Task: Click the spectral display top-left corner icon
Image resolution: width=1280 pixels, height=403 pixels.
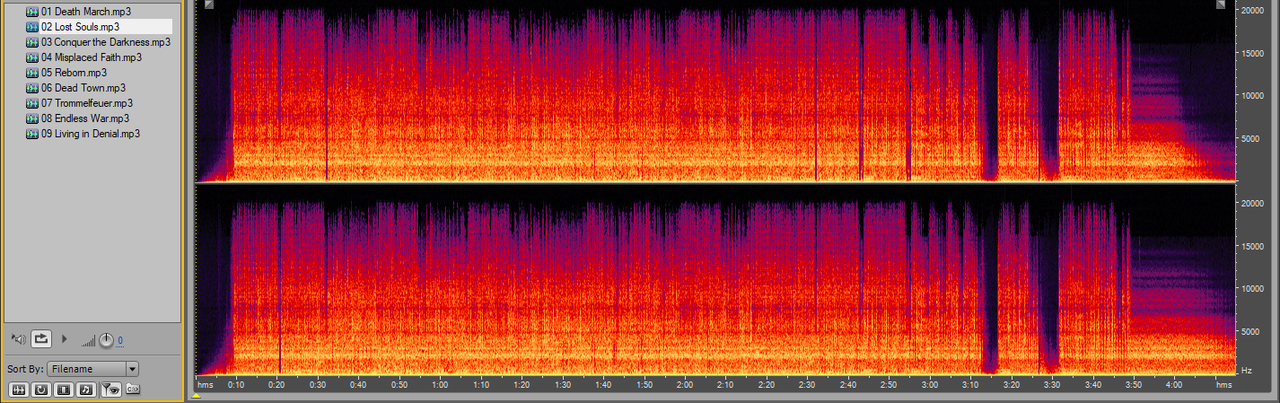Action: tap(208, 5)
